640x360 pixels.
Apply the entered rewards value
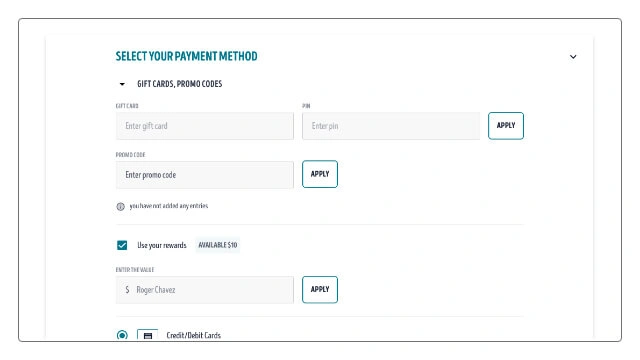point(320,289)
